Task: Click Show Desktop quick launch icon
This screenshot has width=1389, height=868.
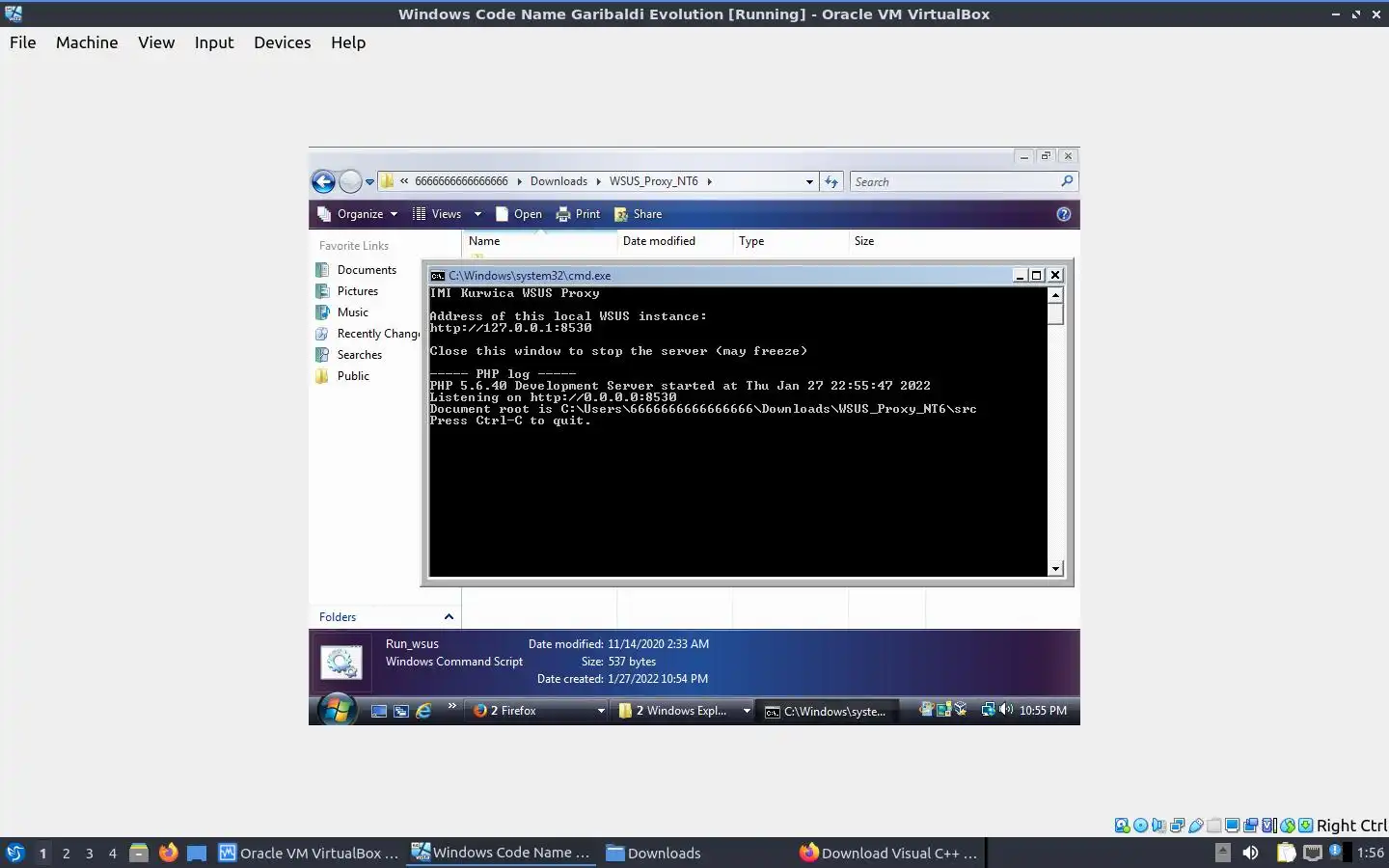Action: point(379,711)
